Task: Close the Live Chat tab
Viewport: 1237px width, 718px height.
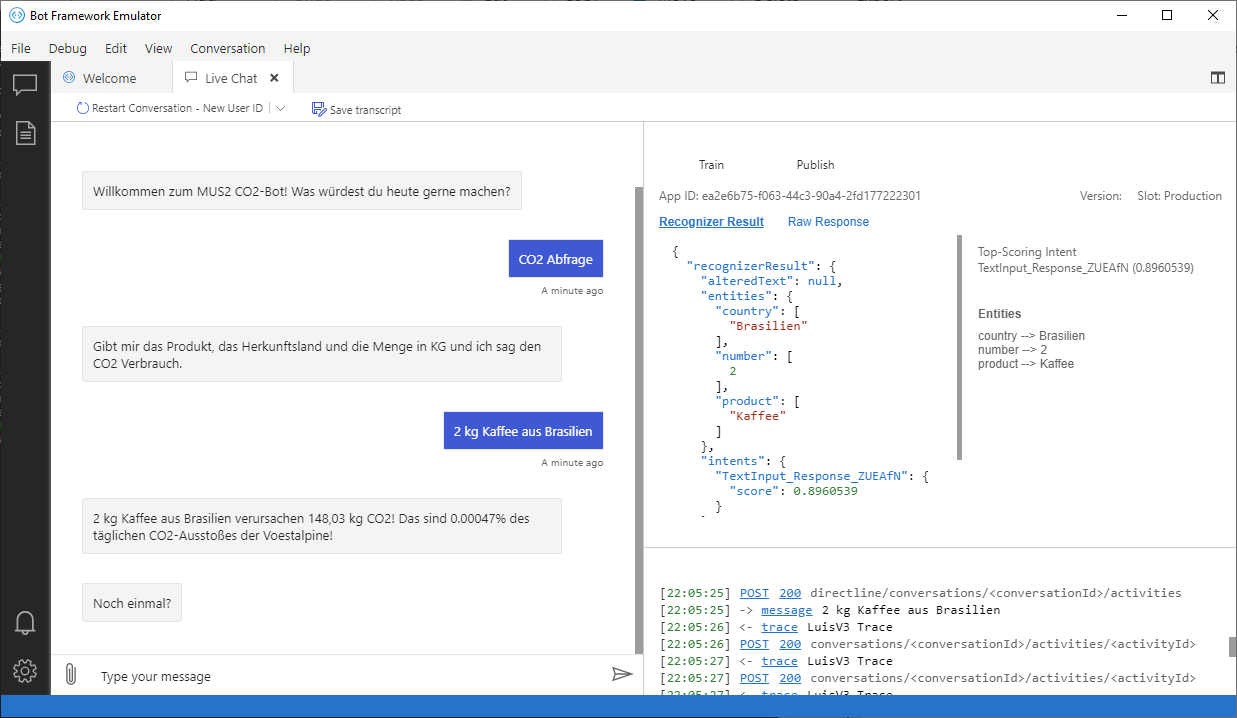Action: click(274, 78)
